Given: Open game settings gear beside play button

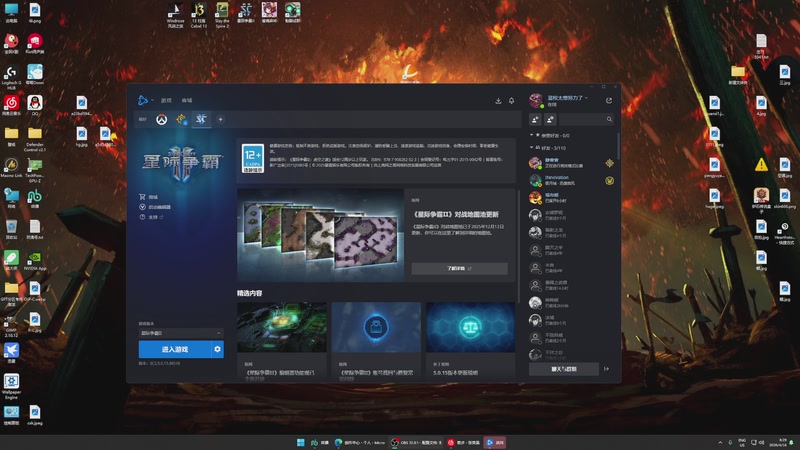Looking at the screenshot, I should pos(217,349).
